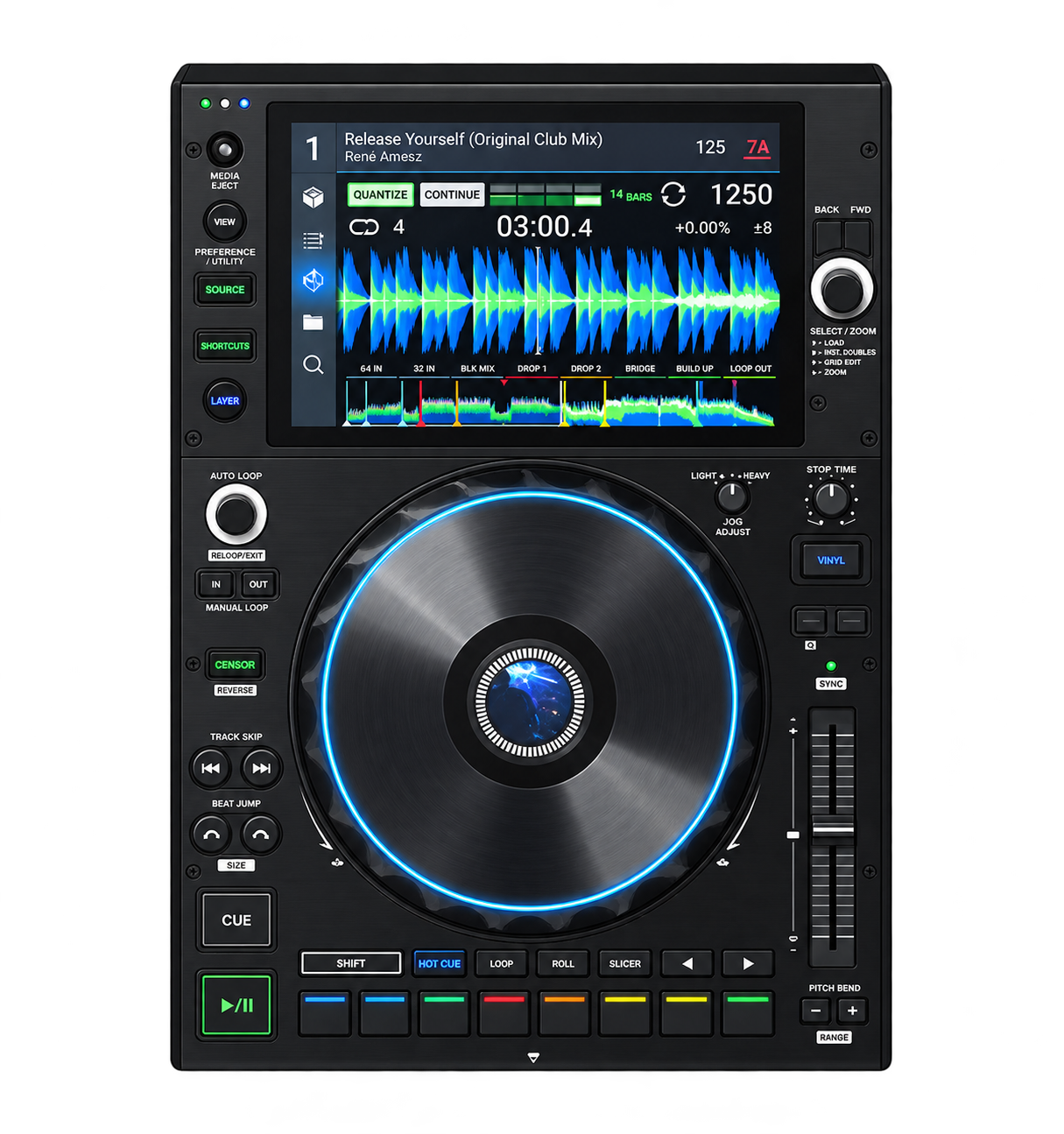Toggle the VINYL mode button
Viewport: 1064px width, 1134px height.
tap(831, 560)
